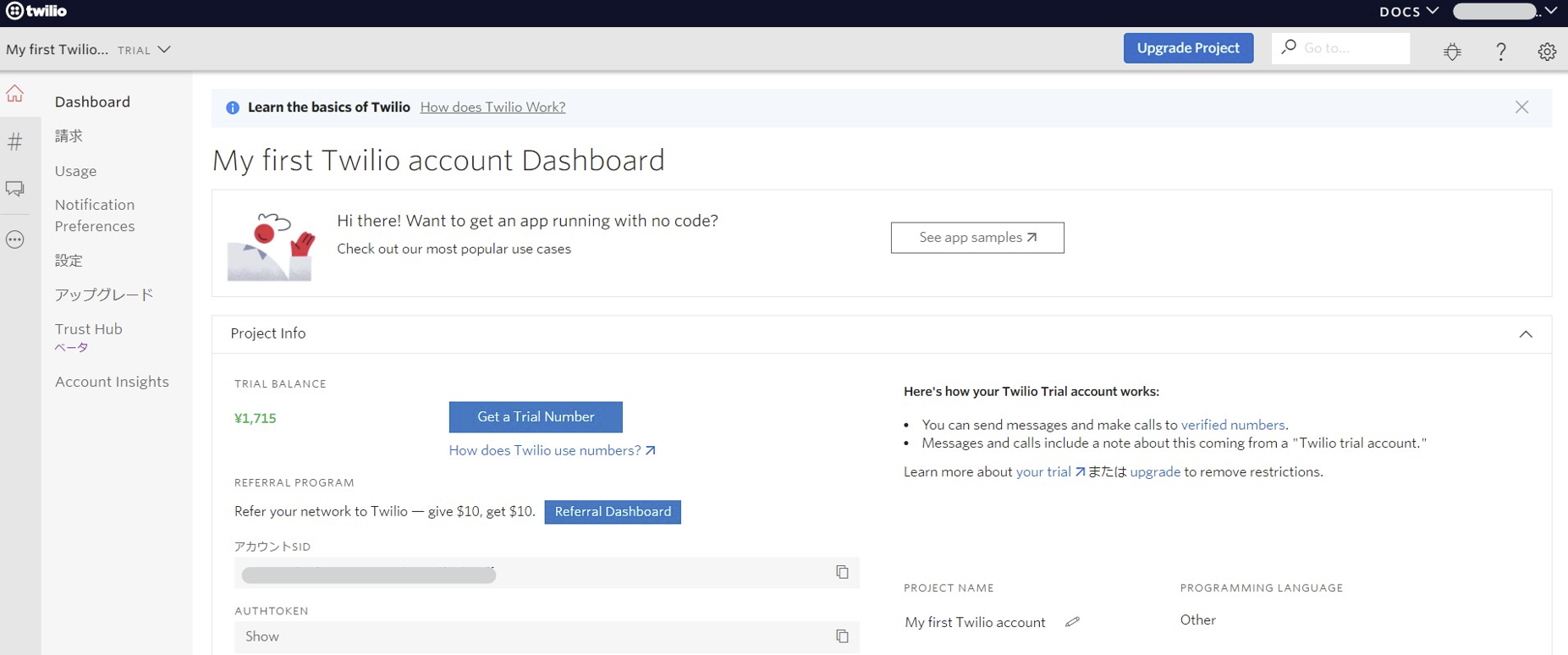
Task: Open the your trial link
Action: tap(1050, 472)
